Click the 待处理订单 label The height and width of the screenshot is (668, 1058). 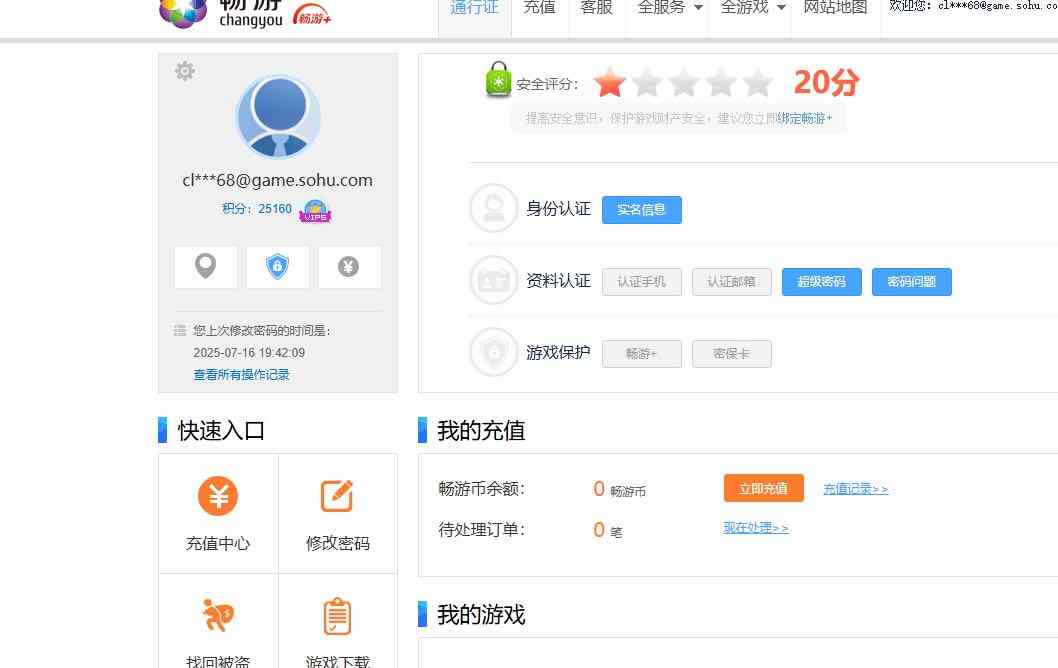pyautogui.click(x=482, y=530)
